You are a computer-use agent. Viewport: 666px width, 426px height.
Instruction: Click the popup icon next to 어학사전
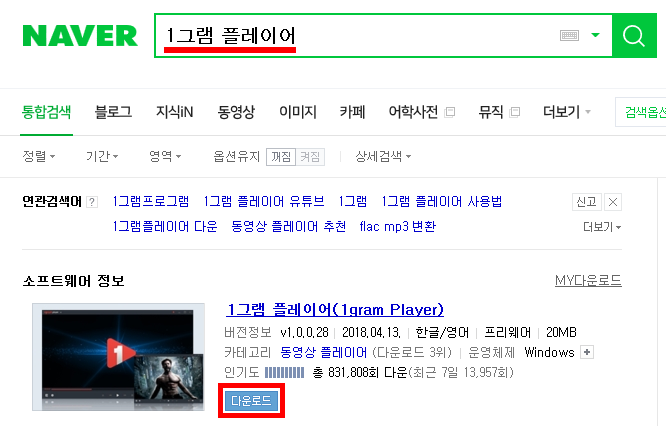coord(449,112)
